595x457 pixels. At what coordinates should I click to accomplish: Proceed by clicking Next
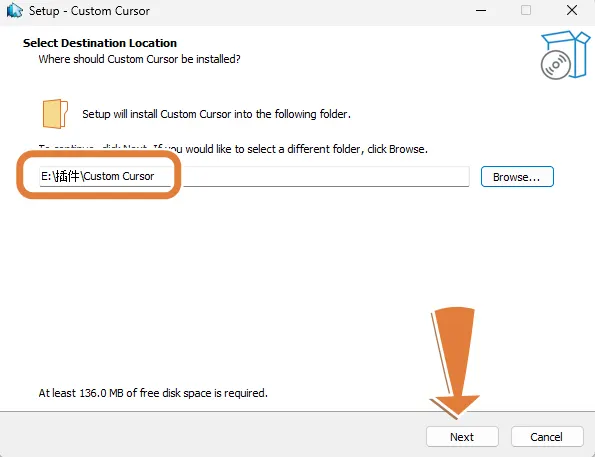pos(462,437)
